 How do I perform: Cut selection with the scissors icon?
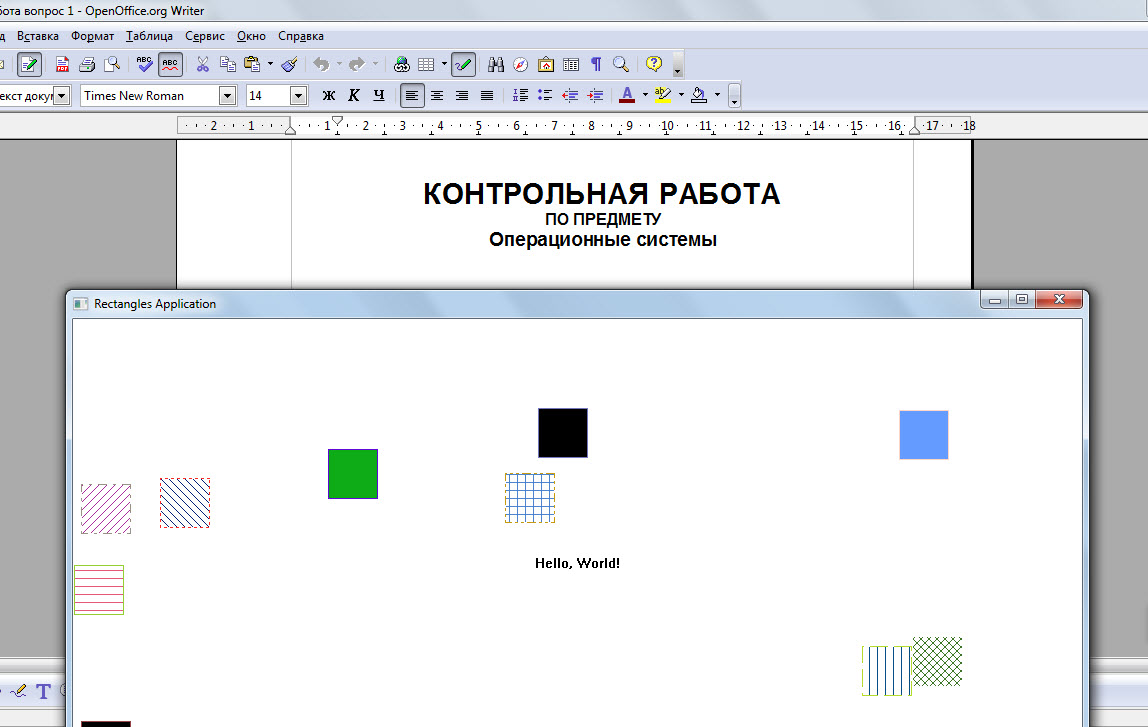[203, 64]
